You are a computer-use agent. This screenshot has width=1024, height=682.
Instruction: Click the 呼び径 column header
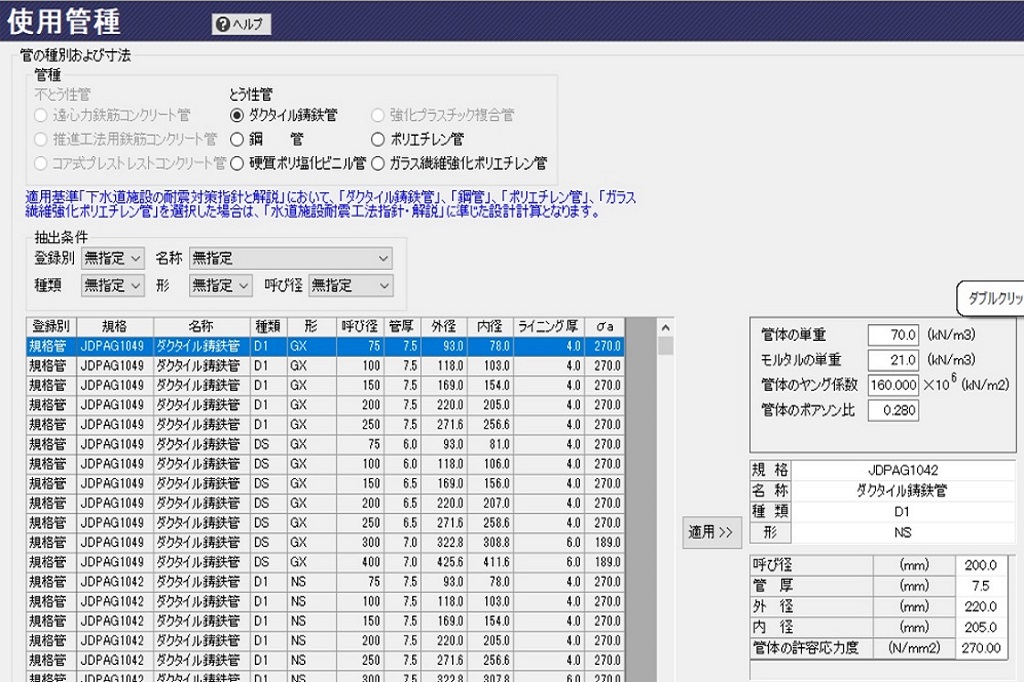[359, 327]
